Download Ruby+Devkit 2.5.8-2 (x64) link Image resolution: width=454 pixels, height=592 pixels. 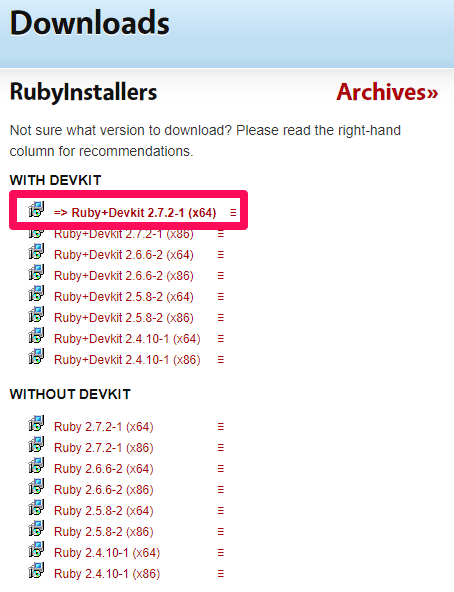click(124, 297)
